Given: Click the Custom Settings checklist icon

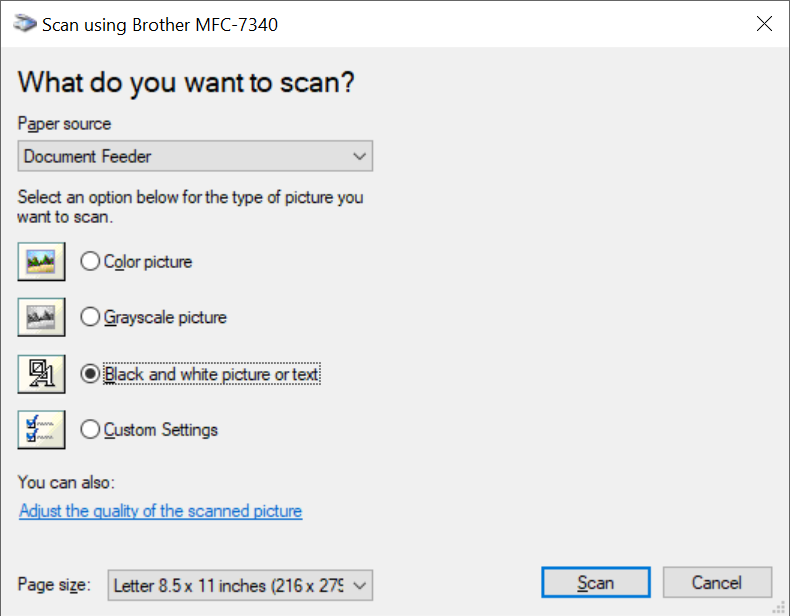Looking at the screenshot, I should coord(42,430).
